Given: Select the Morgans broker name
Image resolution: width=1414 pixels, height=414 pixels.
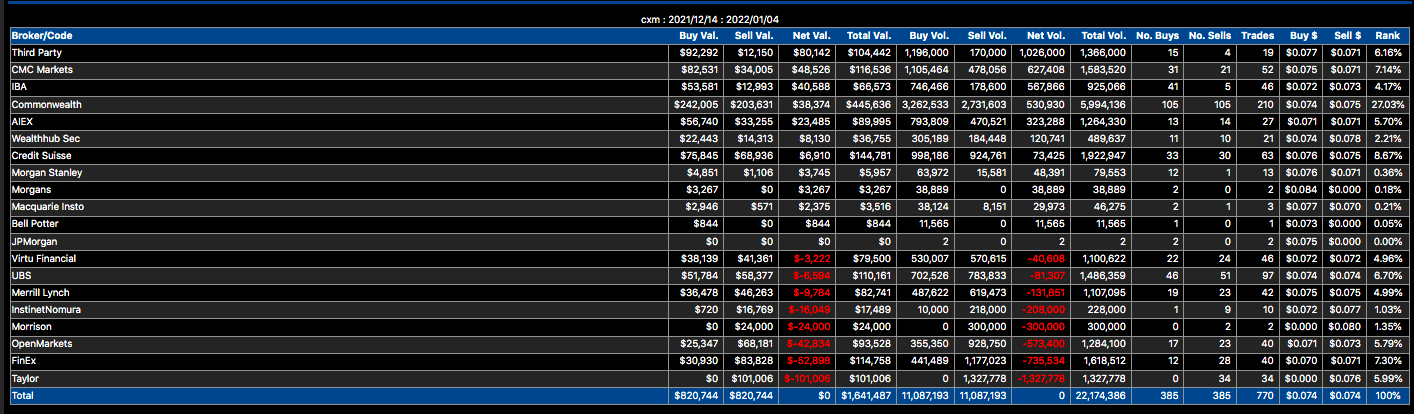Looking at the screenshot, I should 30,190.
